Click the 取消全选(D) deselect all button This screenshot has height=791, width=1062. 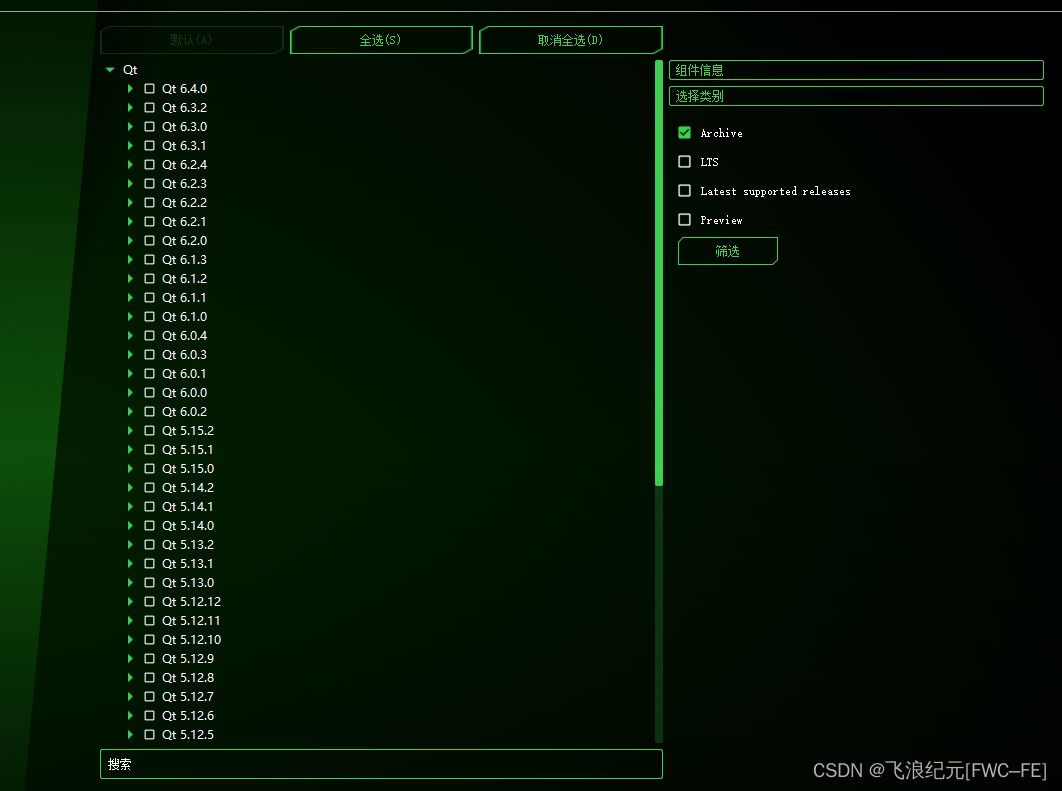point(570,40)
